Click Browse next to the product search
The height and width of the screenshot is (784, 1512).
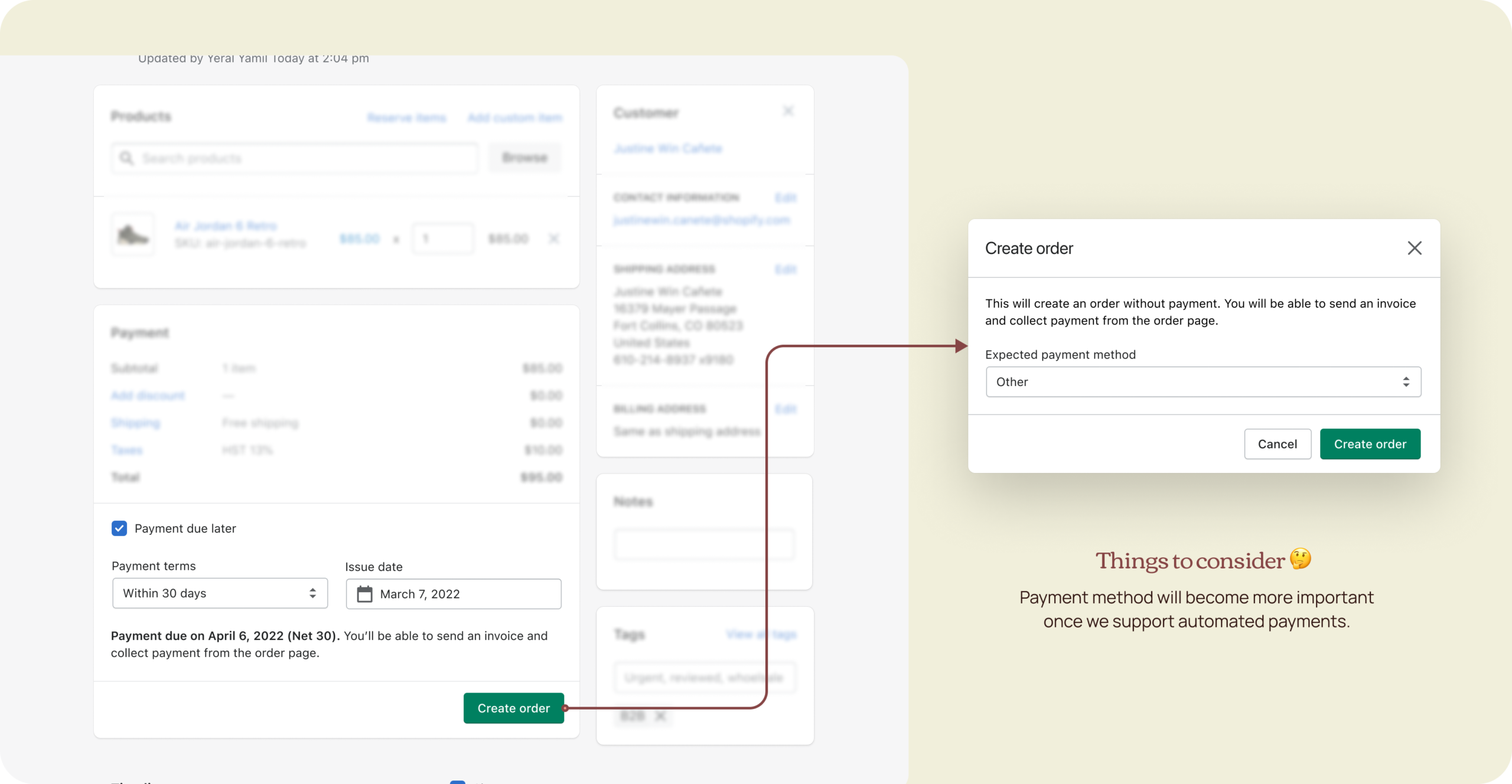[x=524, y=158]
